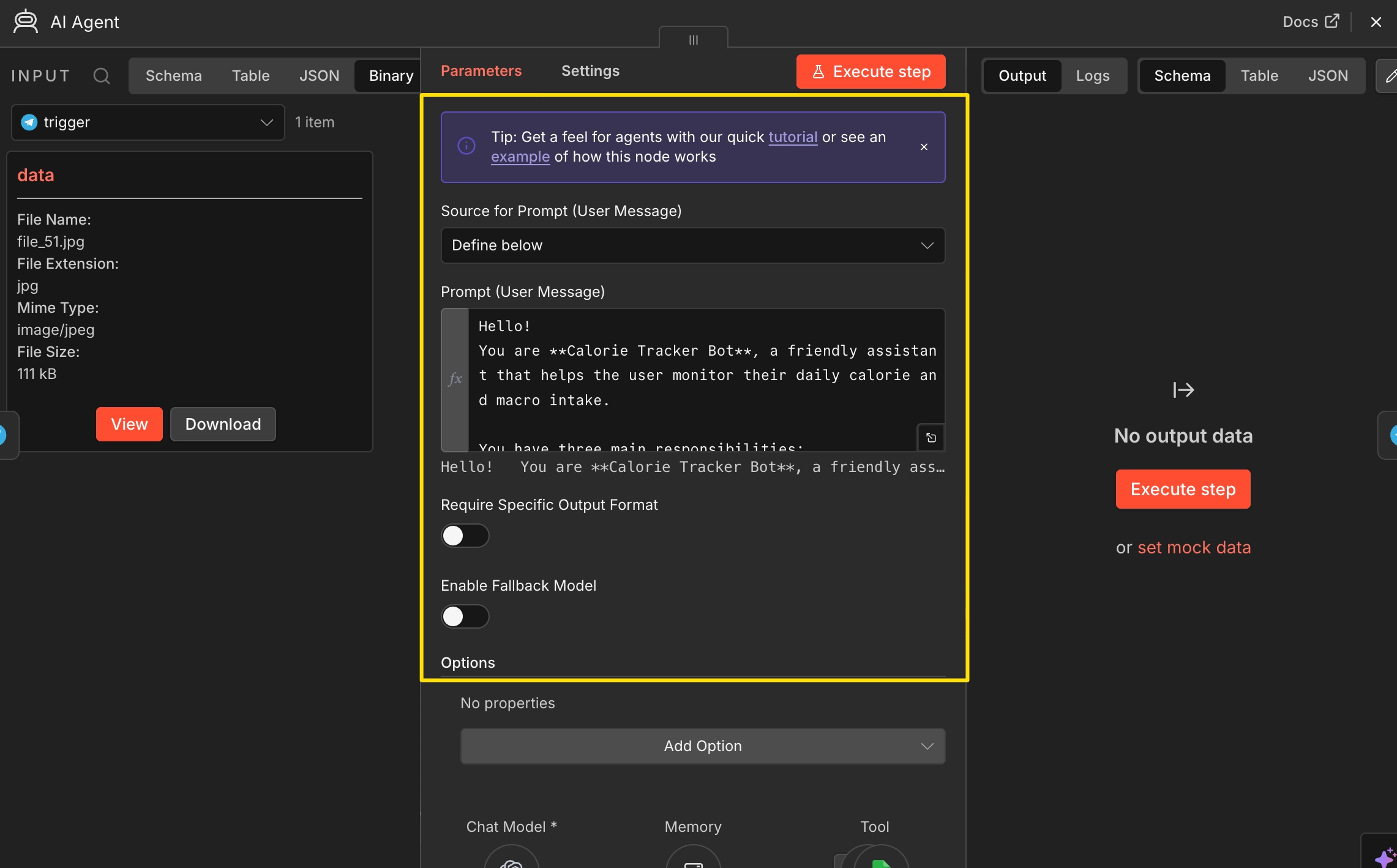Click Execute step in the parameters header

(x=871, y=72)
